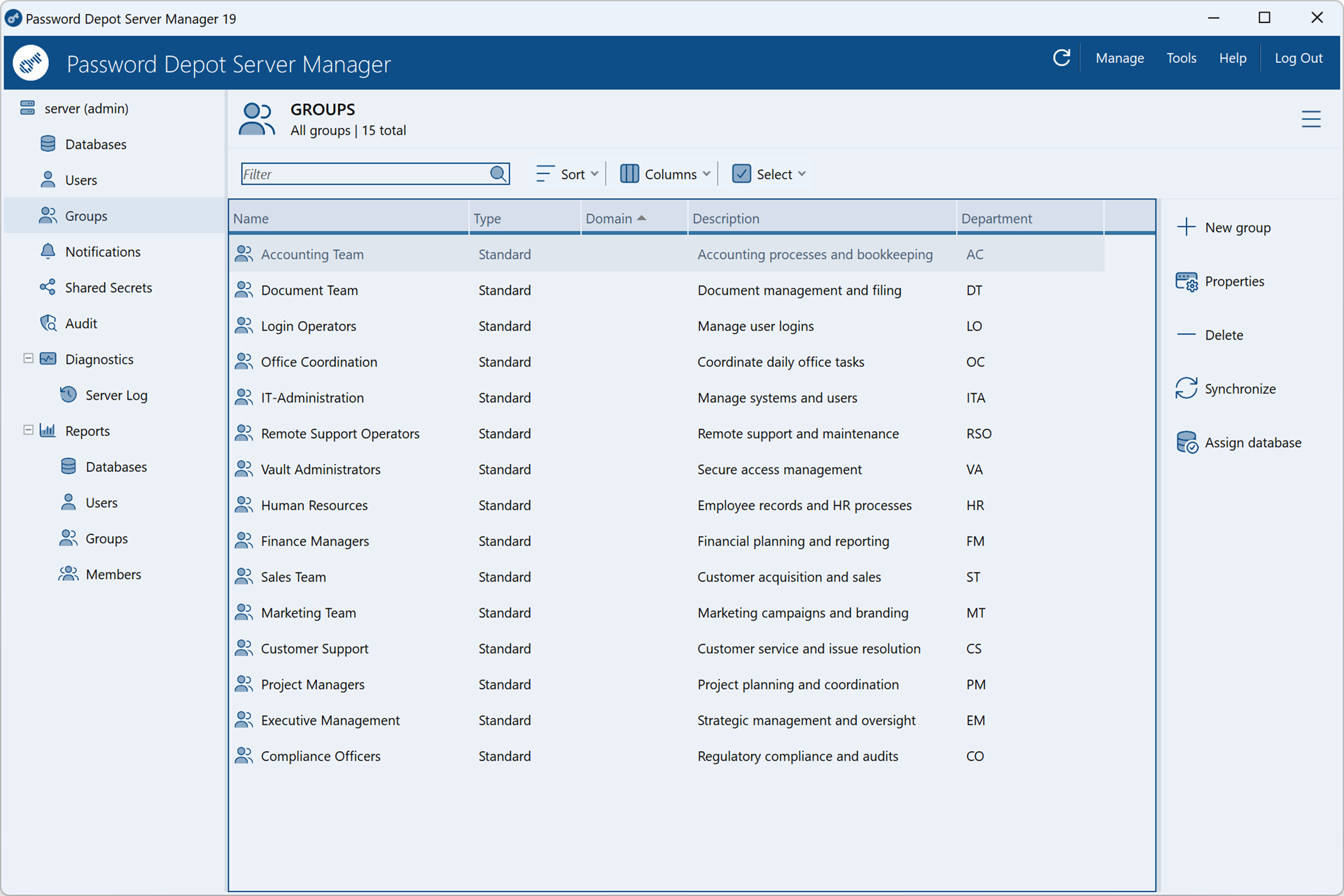Click the Assign database icon
The width and height of the screenshot is (1344, 896).
tap(1186, 442)
